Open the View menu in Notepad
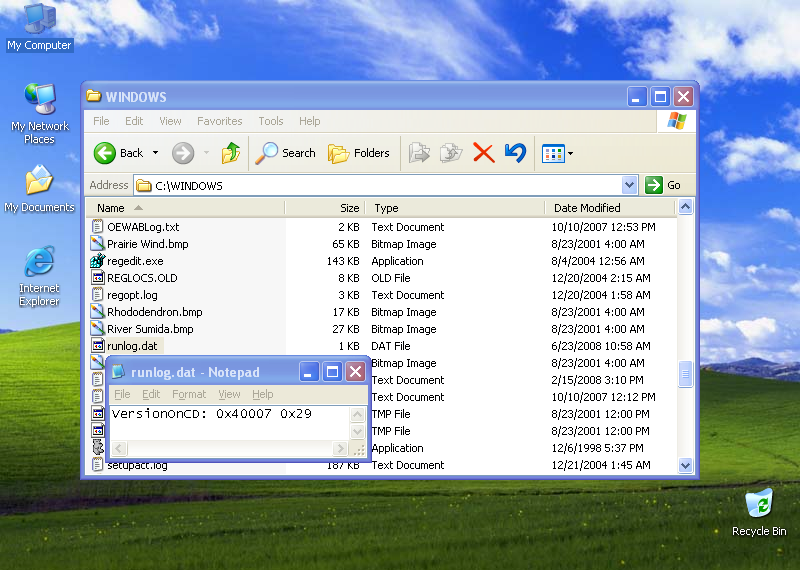The height and width of the screenshot is (570, 800). click(229, 394)
